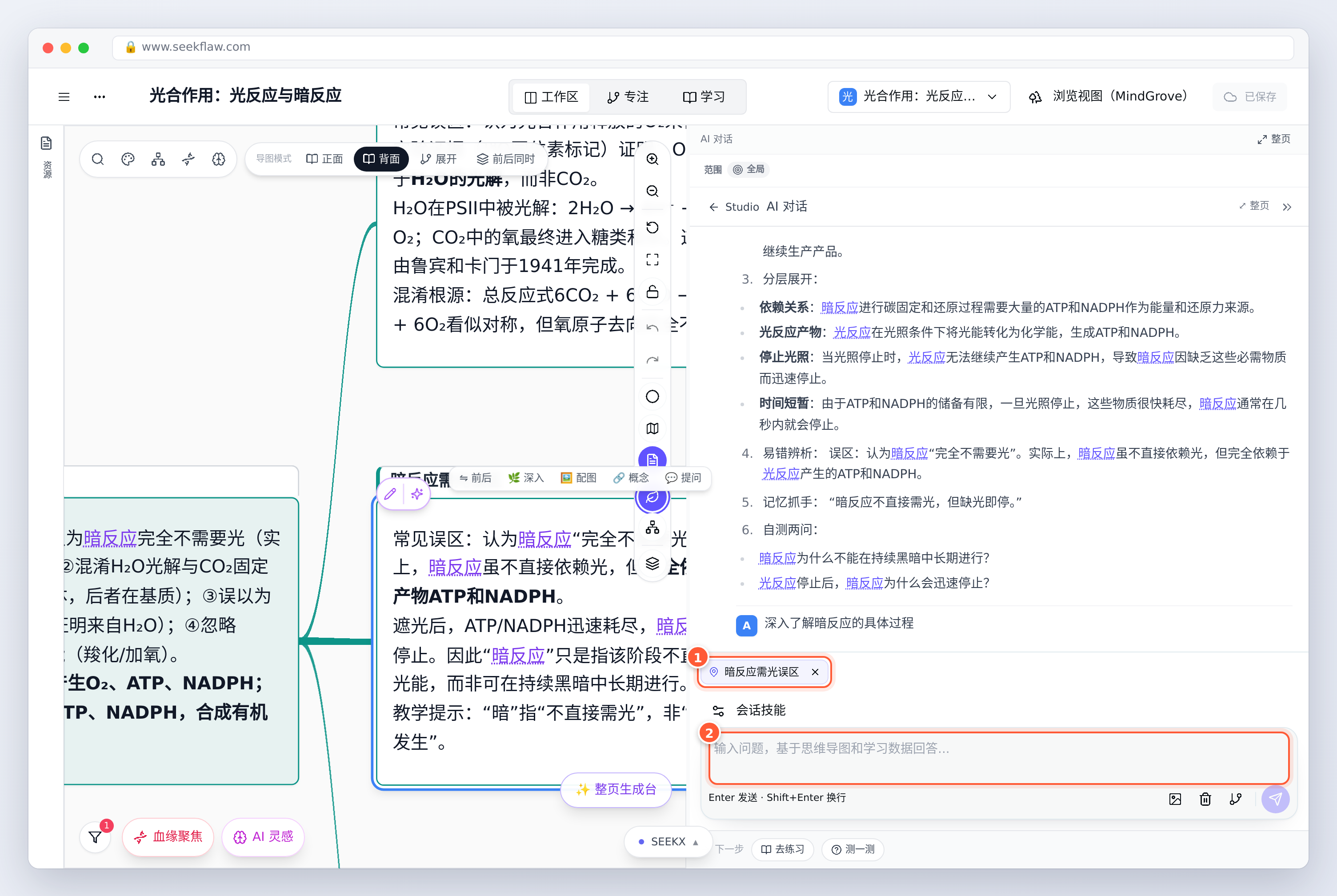Viewport: 1337px width, 896px height.
Task: Select the 前后 node action
Action: 476,478
